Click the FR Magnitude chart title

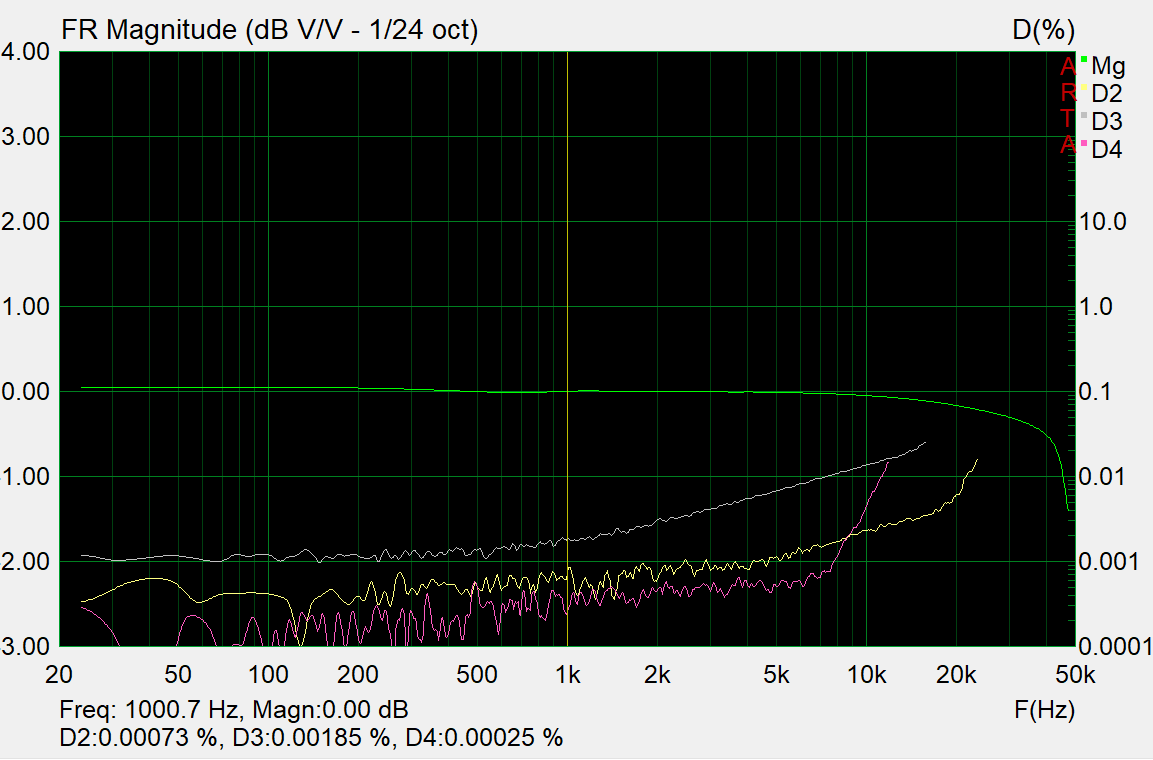tap(269, 30)
